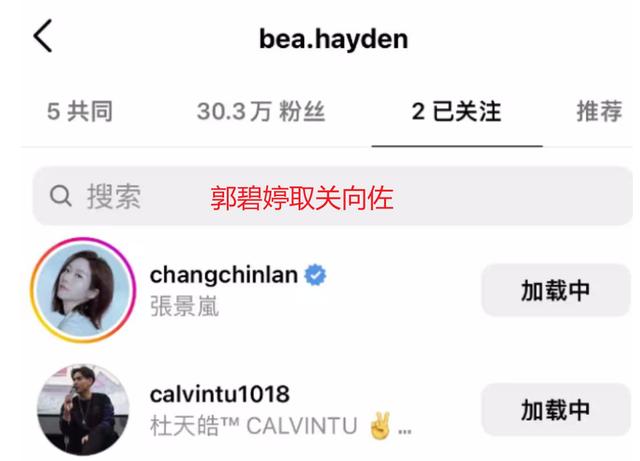Click the red 郭碧婷取关向佐 caption text
This screenshot has width=640, height=461.
pyautogui.click(x=302, y=198)
